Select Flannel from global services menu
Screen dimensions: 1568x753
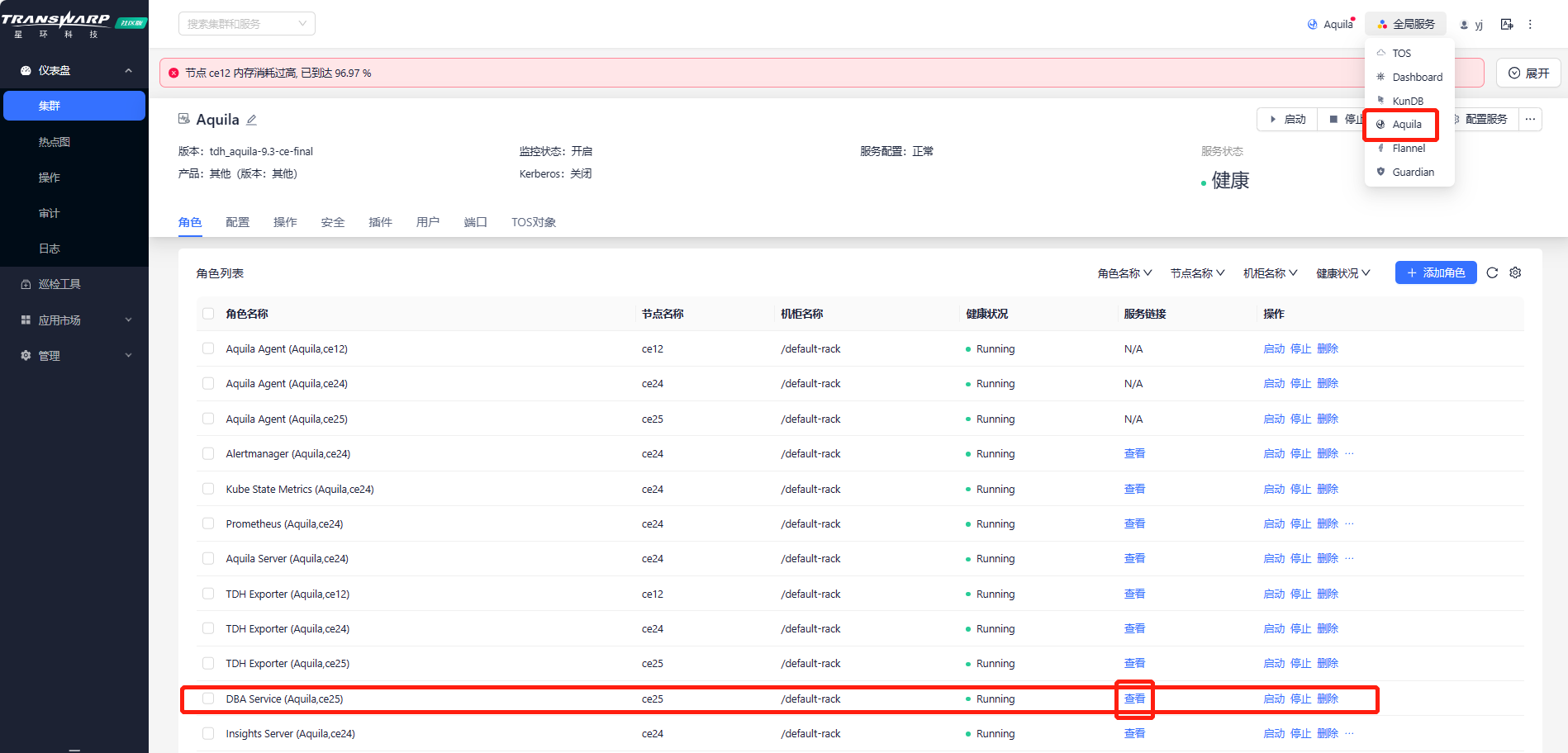tap(1409, 149)
